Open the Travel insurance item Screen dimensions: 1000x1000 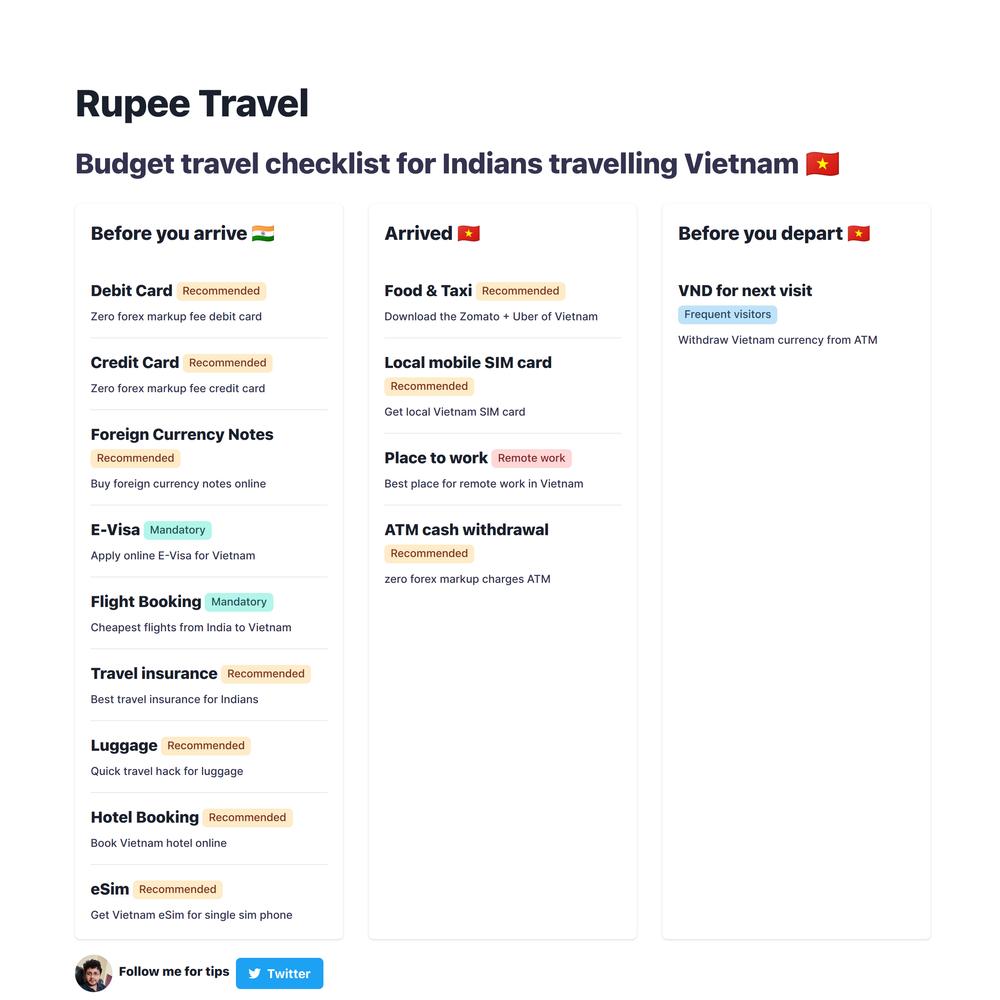tap(209, 686)
